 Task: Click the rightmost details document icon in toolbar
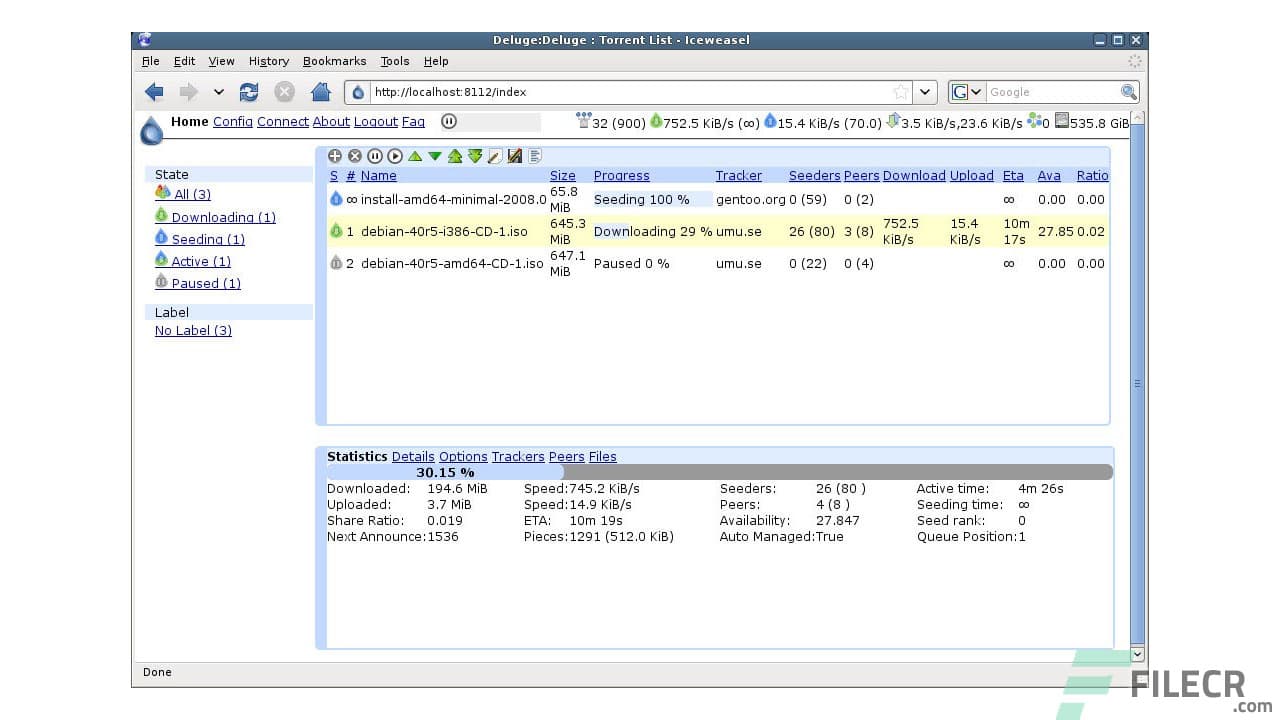(x=536, y=156)
